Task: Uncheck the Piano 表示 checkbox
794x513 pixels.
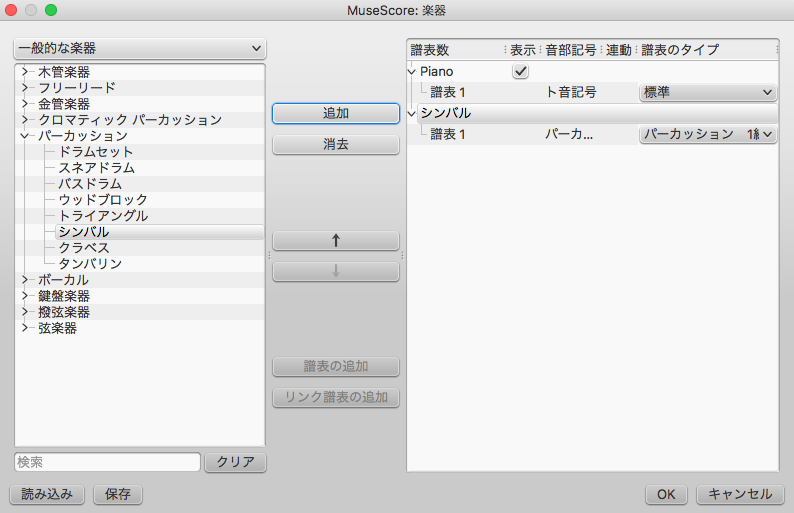Action: tap(521, 71)
